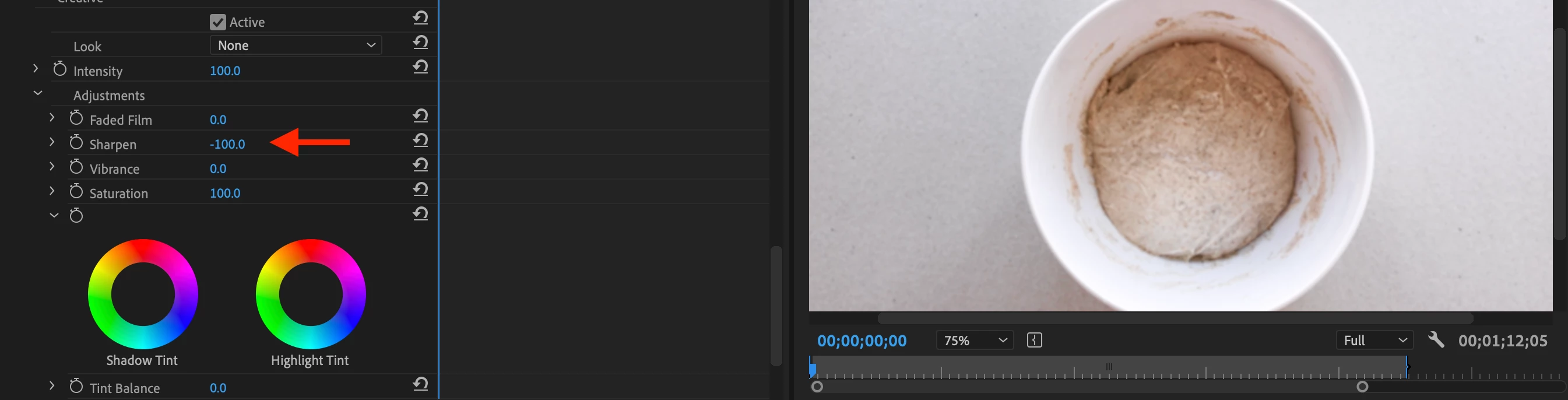The image size is (1568, 400).
Task: Reset the Vibrance parameter
Action: click(x=420, y=164)
